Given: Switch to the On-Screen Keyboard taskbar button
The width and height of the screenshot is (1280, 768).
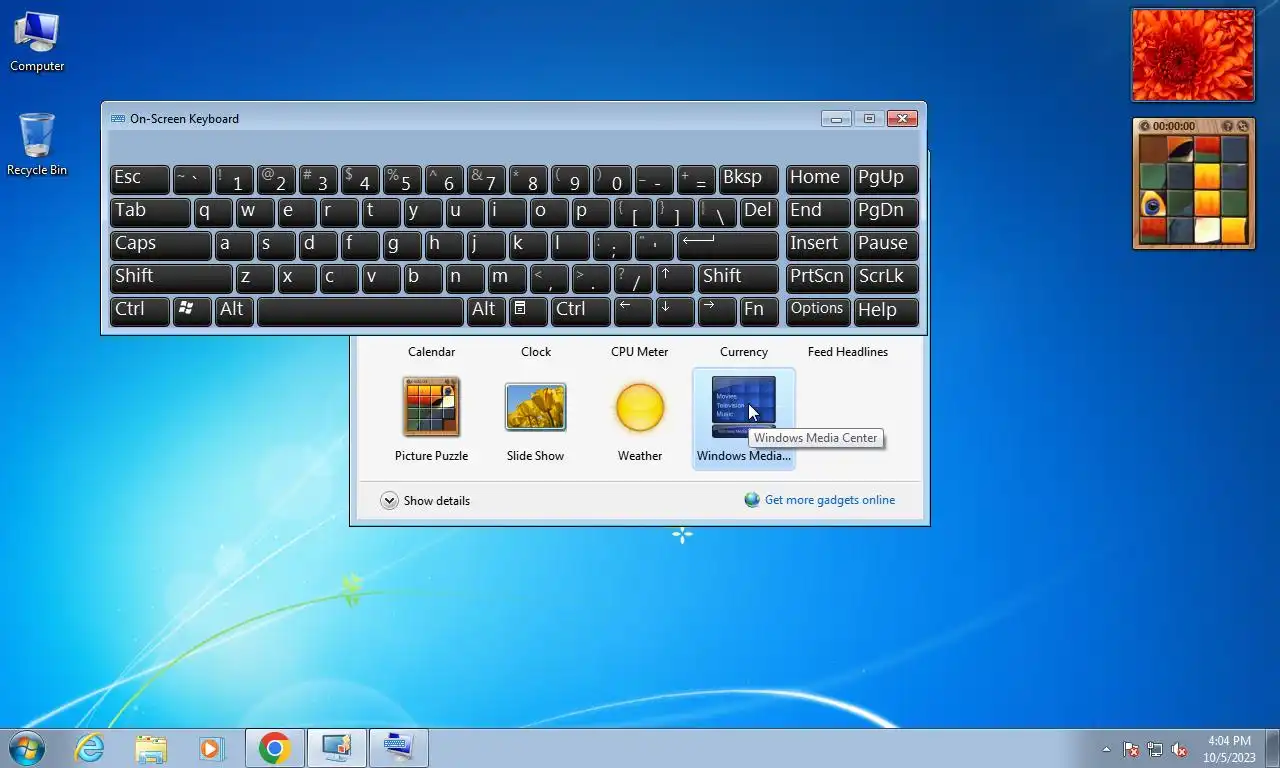Looking at the screenshot, I should point(398,748).
